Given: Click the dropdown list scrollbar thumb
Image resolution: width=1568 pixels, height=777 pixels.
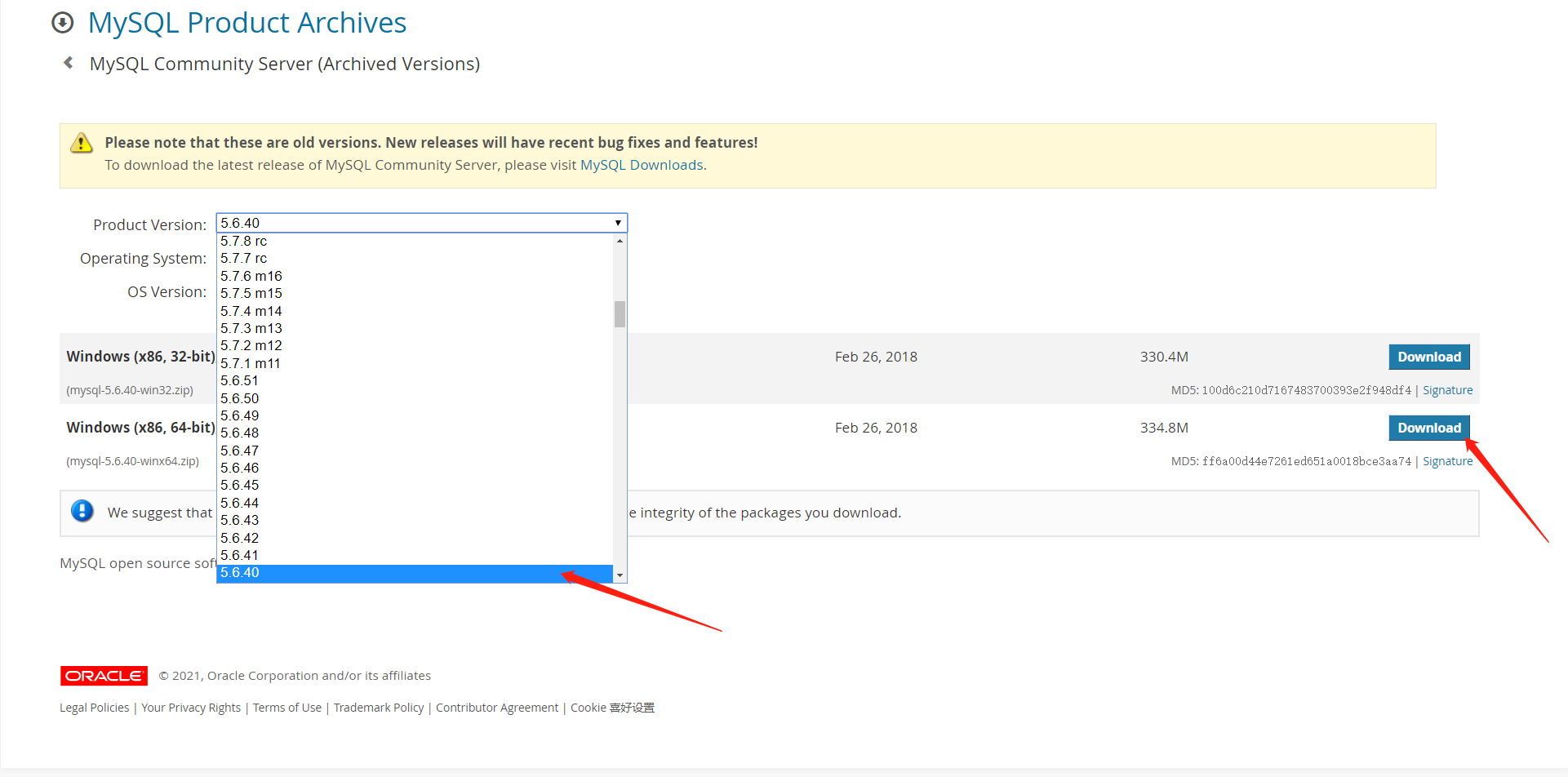Looking at the screenshot, I should (620, 314).
